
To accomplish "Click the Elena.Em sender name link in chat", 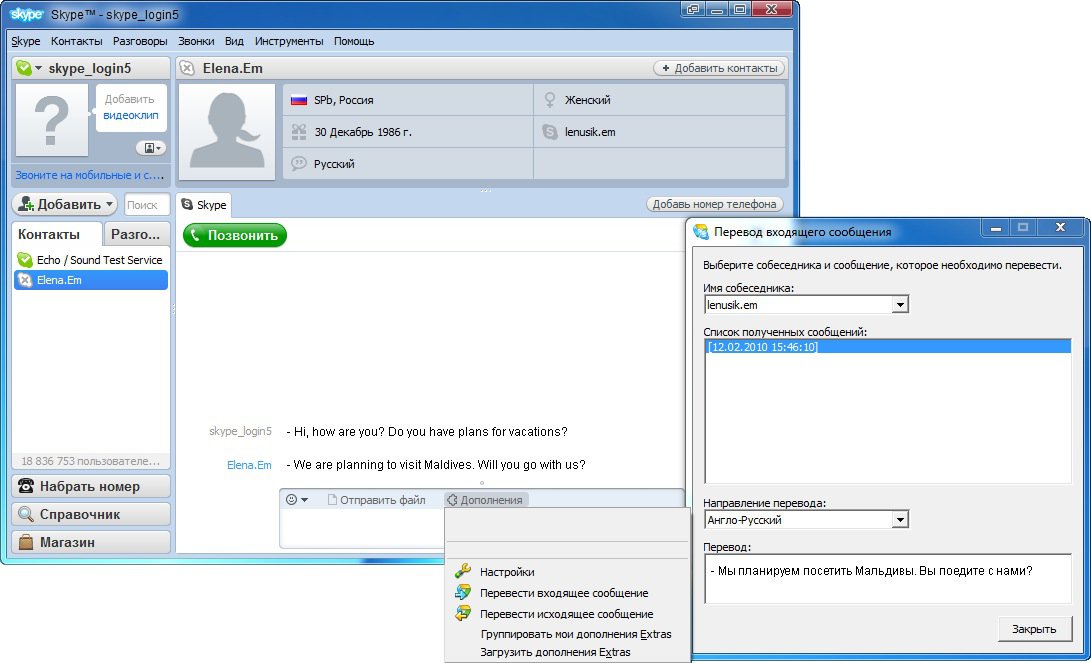I will 249,465.
